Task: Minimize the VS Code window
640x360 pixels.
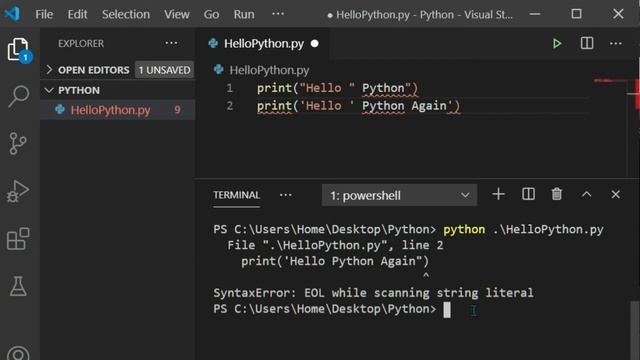Action: [x=535, y=14]
